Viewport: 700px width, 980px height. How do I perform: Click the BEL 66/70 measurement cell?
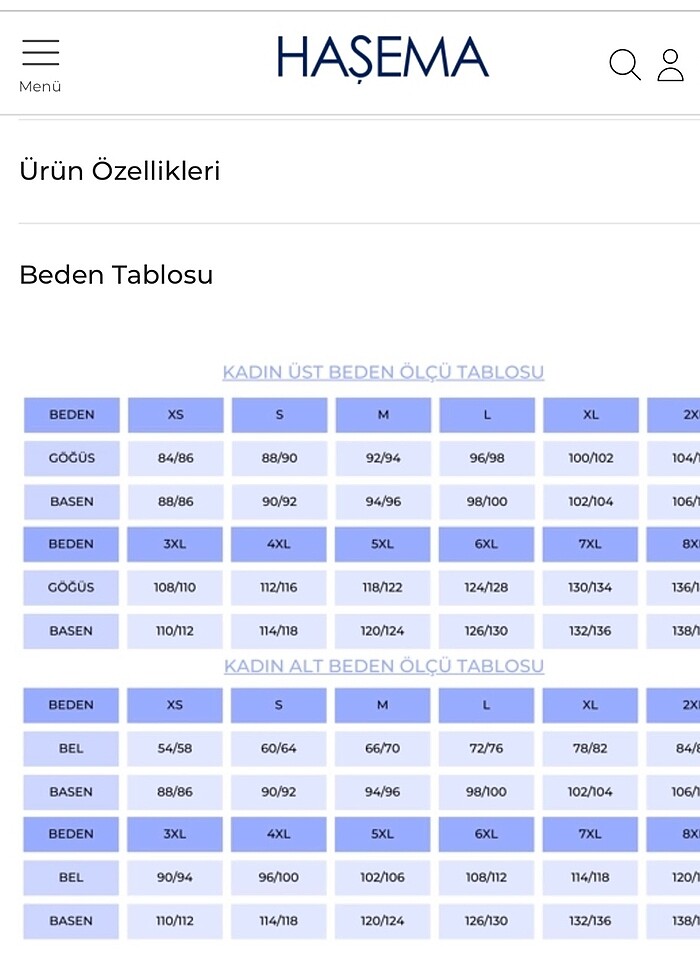(x=383, y=748)
